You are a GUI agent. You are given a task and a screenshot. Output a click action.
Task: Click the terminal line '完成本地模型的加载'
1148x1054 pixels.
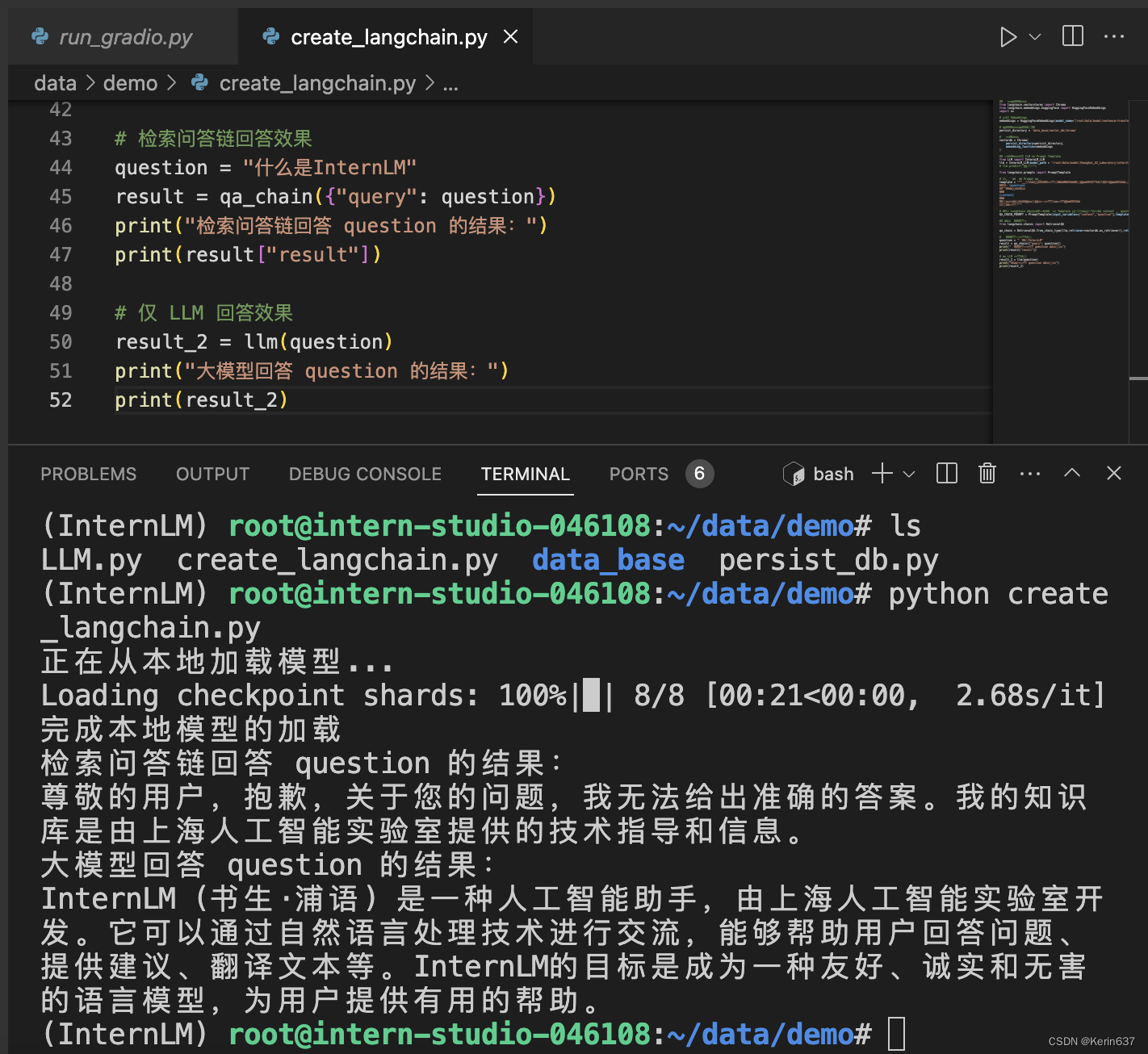coord(191,729)
